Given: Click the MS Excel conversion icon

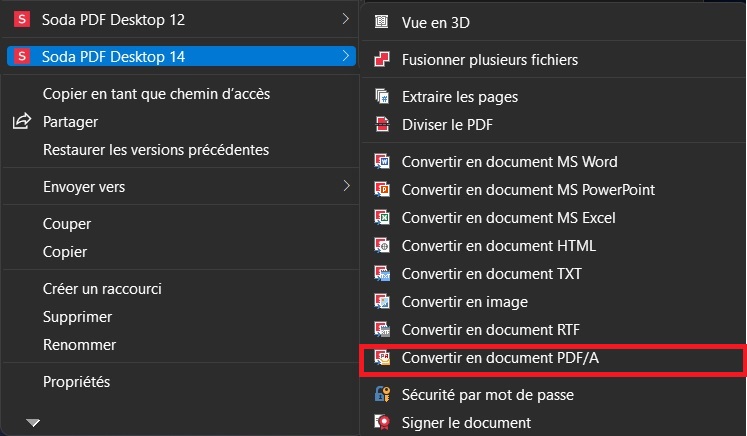Looking at the screenshot, I should [382, 218].
